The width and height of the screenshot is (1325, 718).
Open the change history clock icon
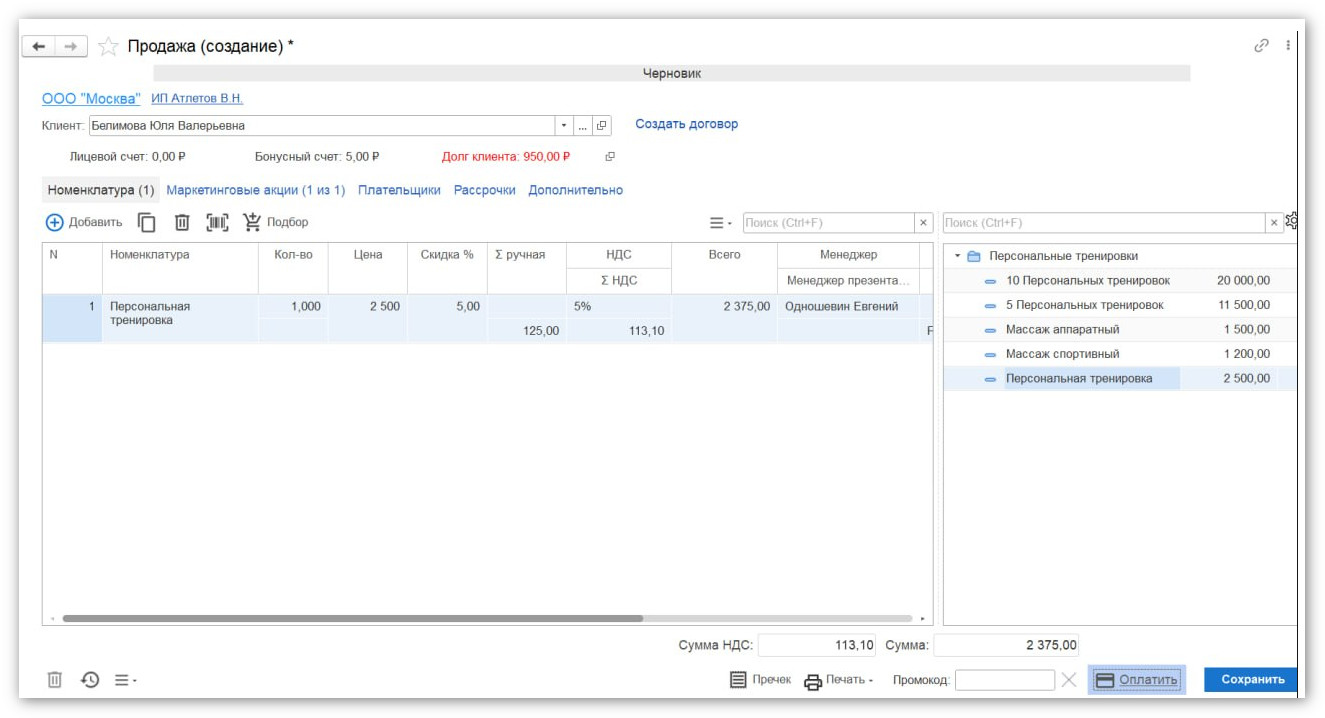[90, 680]
